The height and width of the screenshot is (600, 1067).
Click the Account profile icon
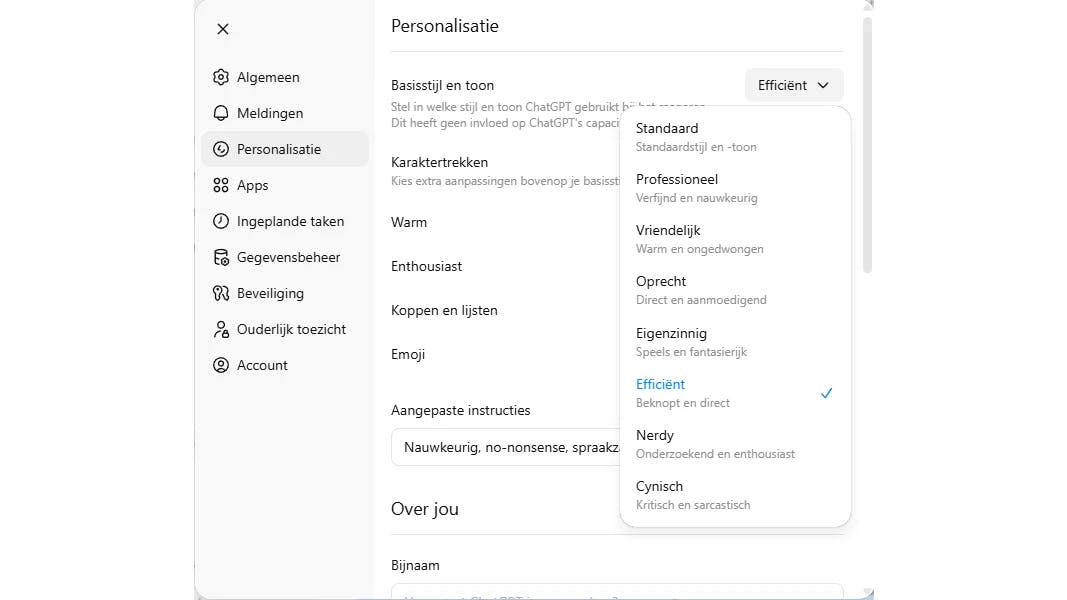pos(221,365)
